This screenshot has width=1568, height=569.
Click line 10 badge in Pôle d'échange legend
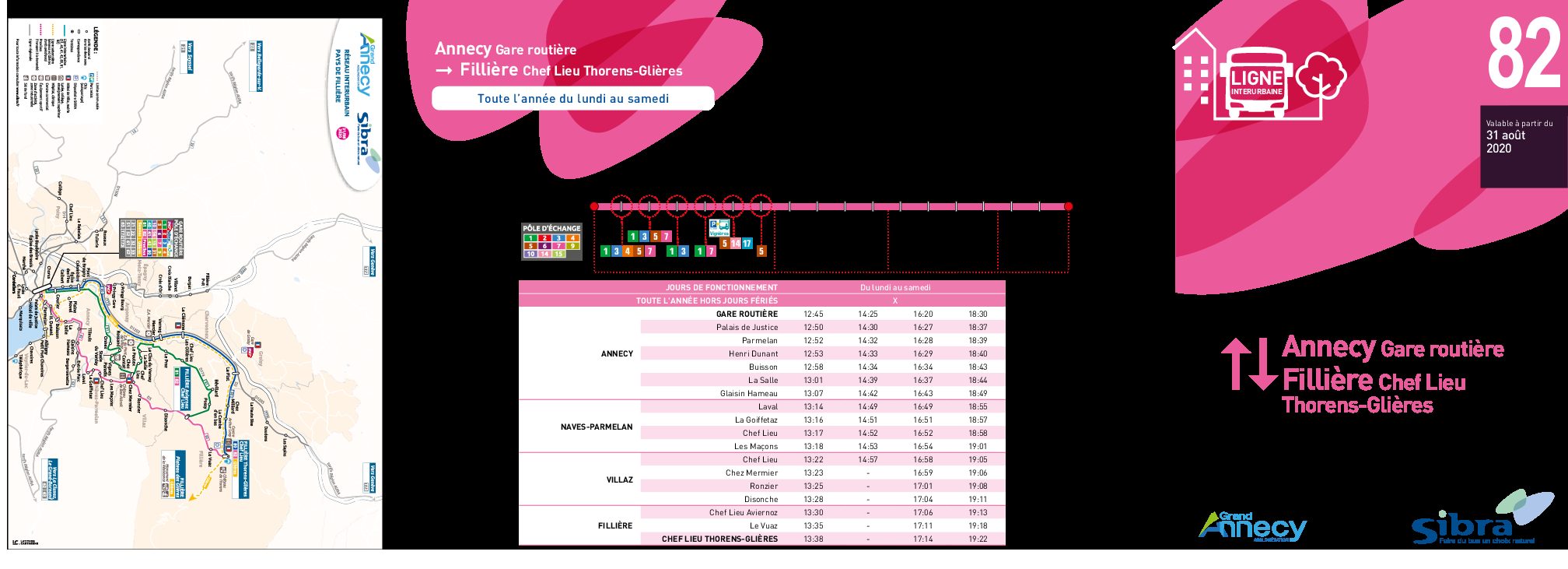pyautogui.click(x=530, y=254)
